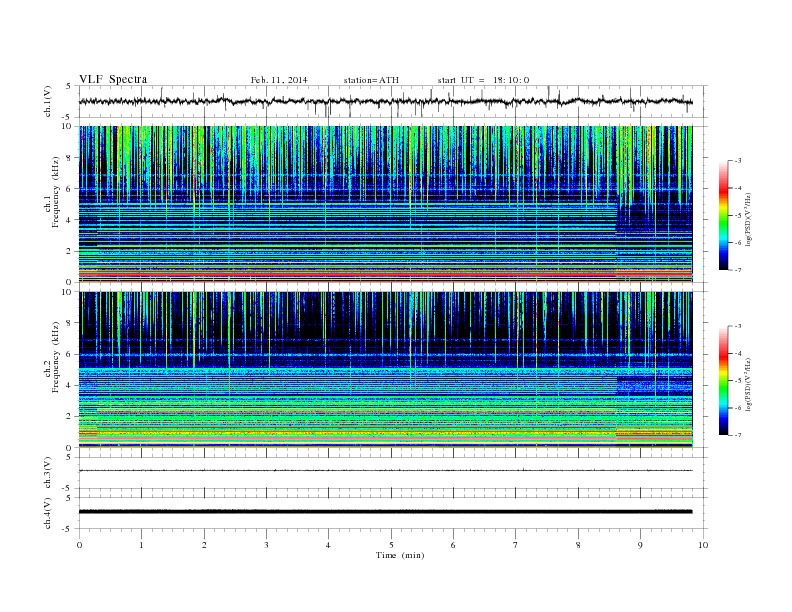Click the ch.1 spectrogram color scale bar

[x=723, y=215]
